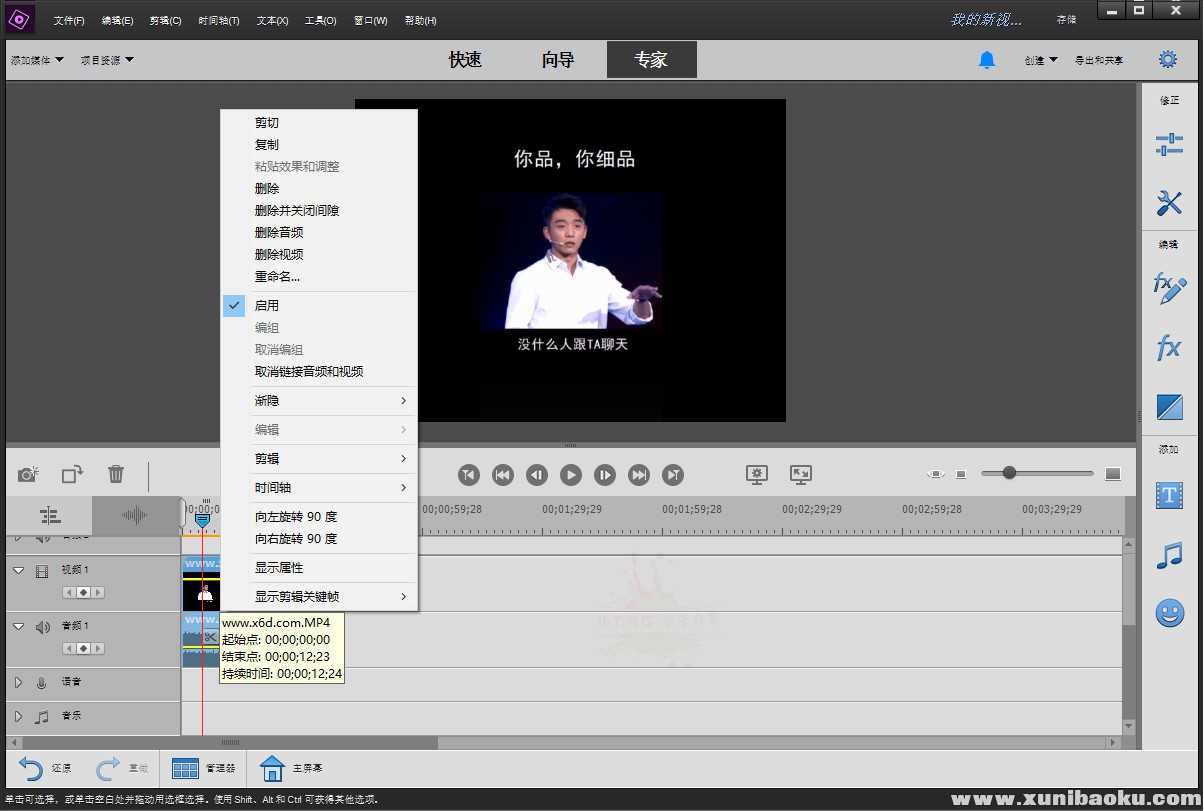Toggle keyframe button on 视频 1 track
1204x811 pixels.
pos(84,593)
